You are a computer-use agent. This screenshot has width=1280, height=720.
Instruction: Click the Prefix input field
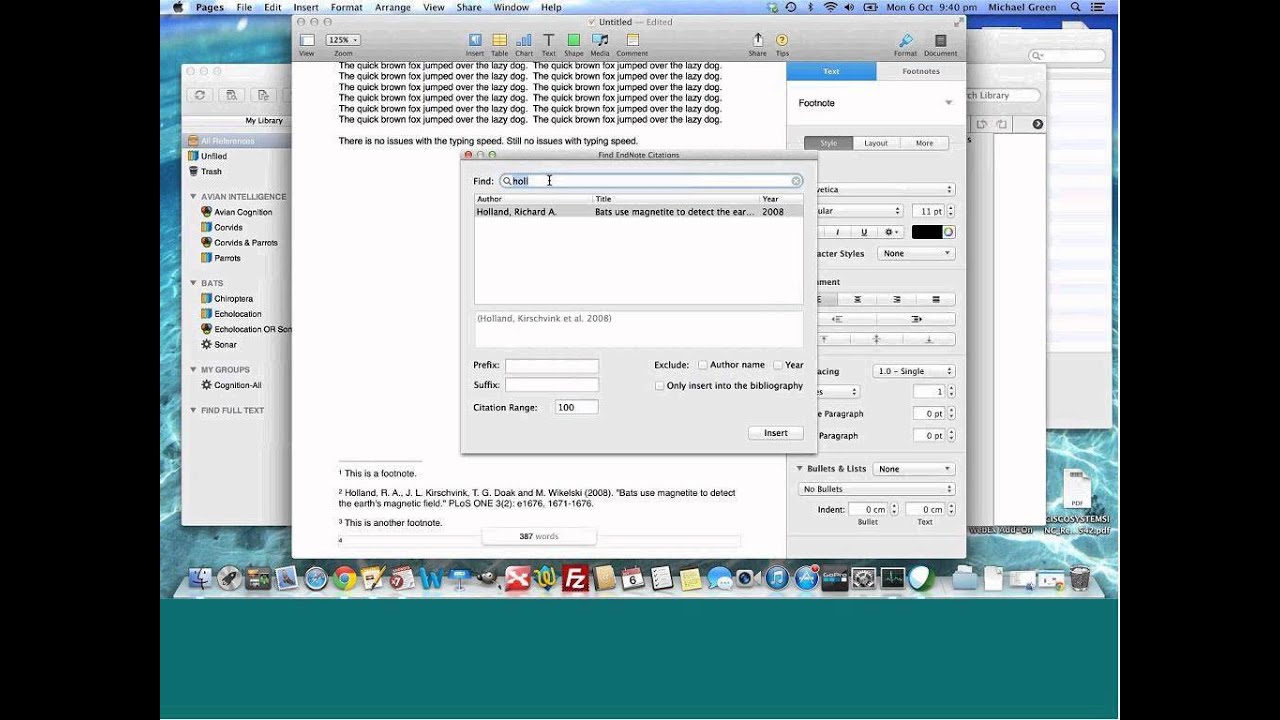[x=552, y=366]
